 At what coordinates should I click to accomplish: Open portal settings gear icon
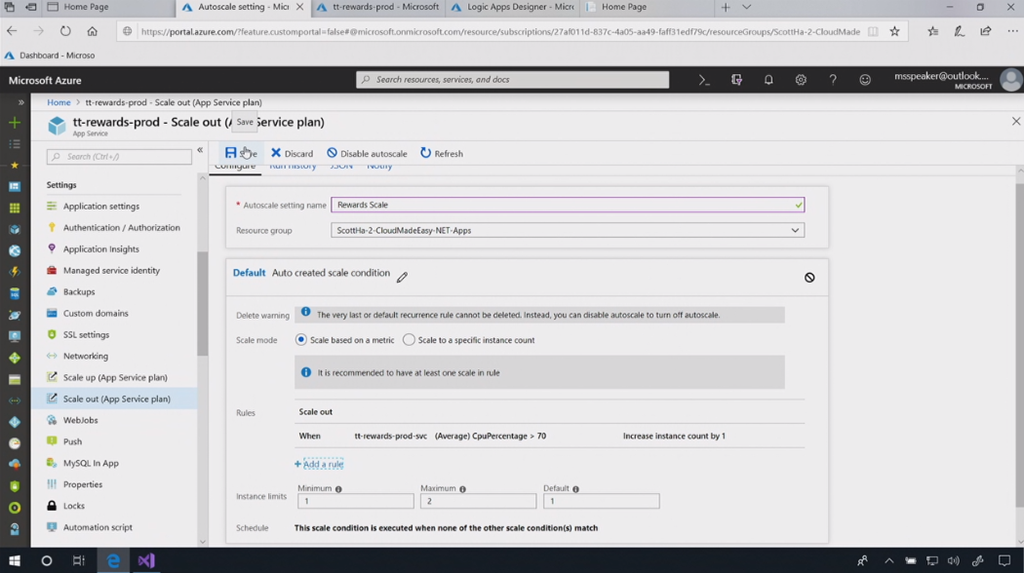pyautogui.click(x=800, y=80)
